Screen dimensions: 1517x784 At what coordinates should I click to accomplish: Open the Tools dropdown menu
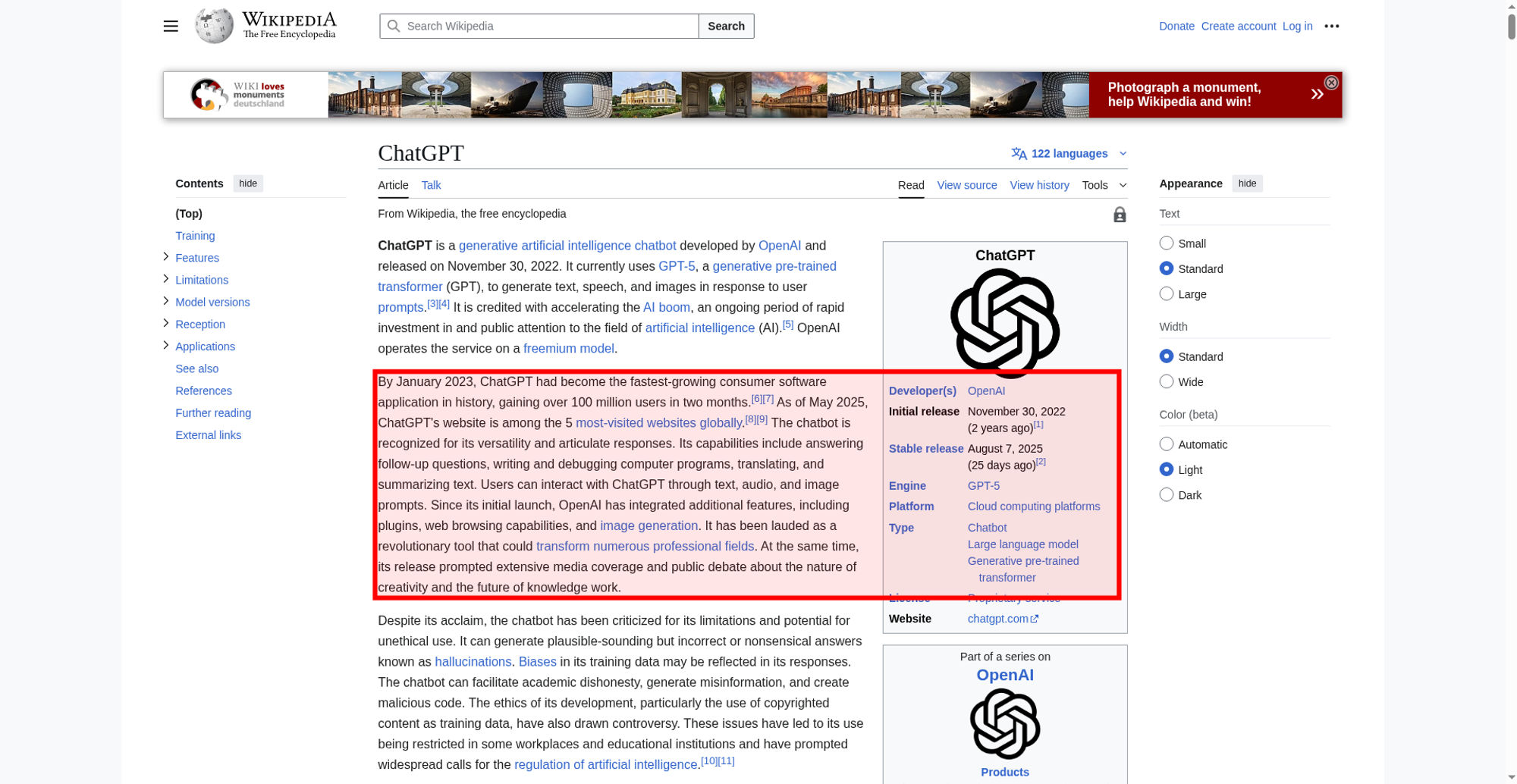tap(1104, 185)
